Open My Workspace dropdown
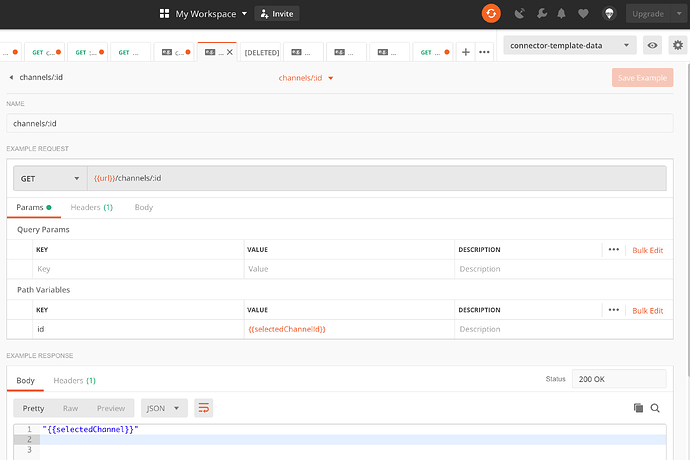The width and height of the screenshot is (690, 460). [211, 14]
